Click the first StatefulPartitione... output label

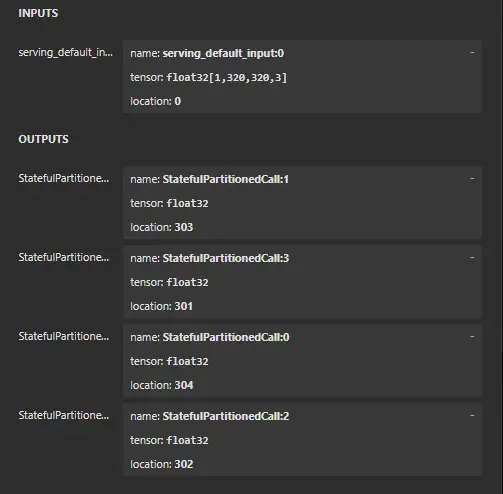click(64, 178)
